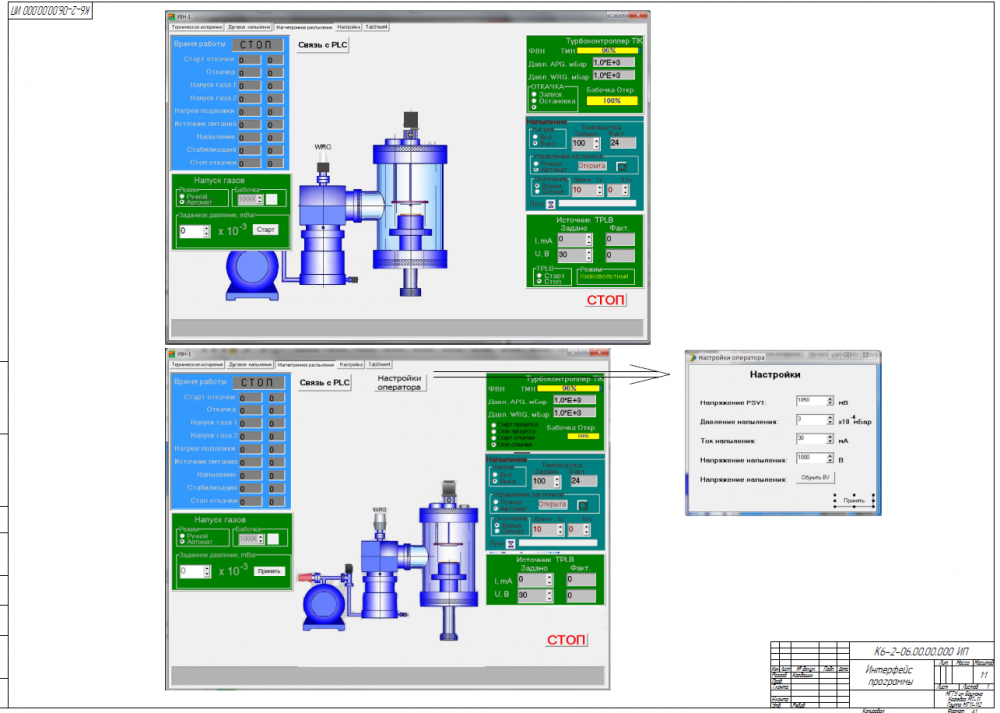Click the Настройки оператора button
The image size is (1000, 713).
(399, 383)
